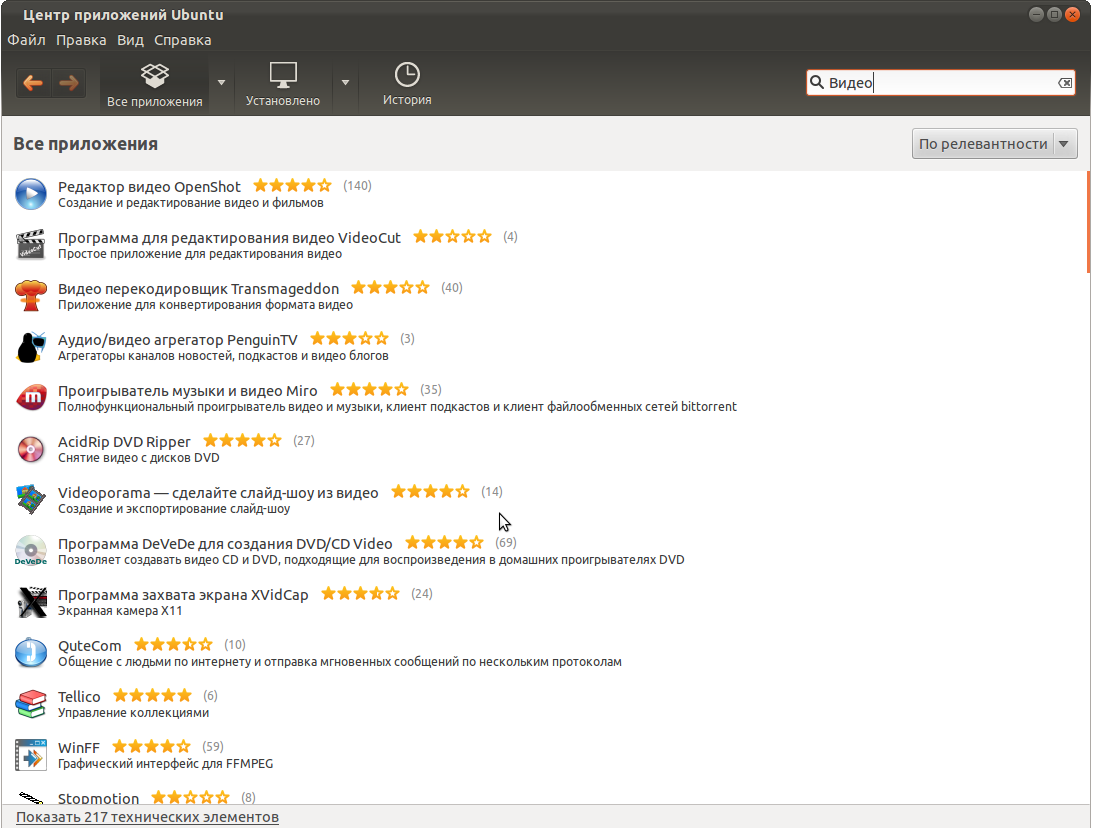Viewport: 1093px width, 828px height.
Task: Click description Экранная камера X11
Action: (x=120, y=611)
